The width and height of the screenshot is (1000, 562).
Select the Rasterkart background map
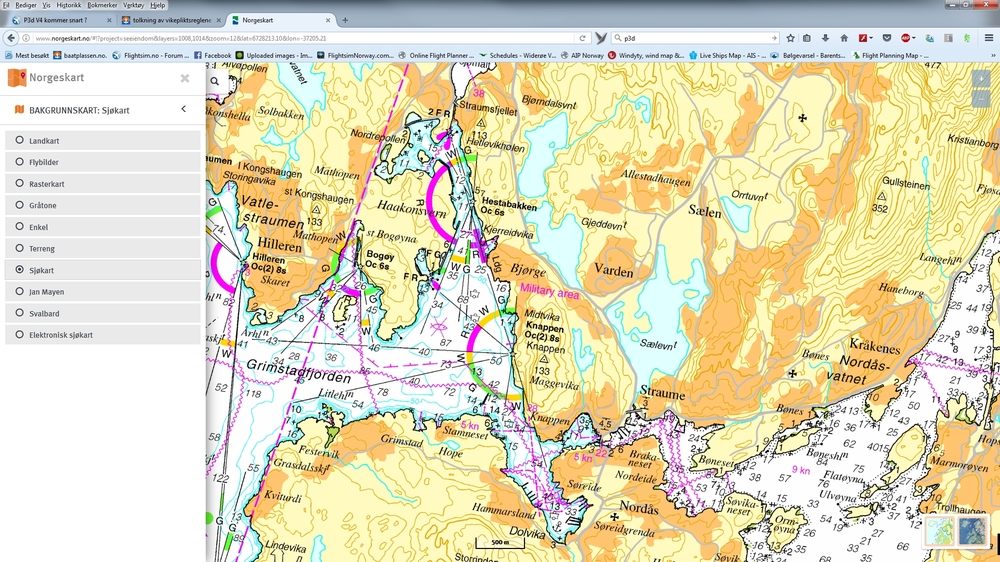(x=103, y=184)
